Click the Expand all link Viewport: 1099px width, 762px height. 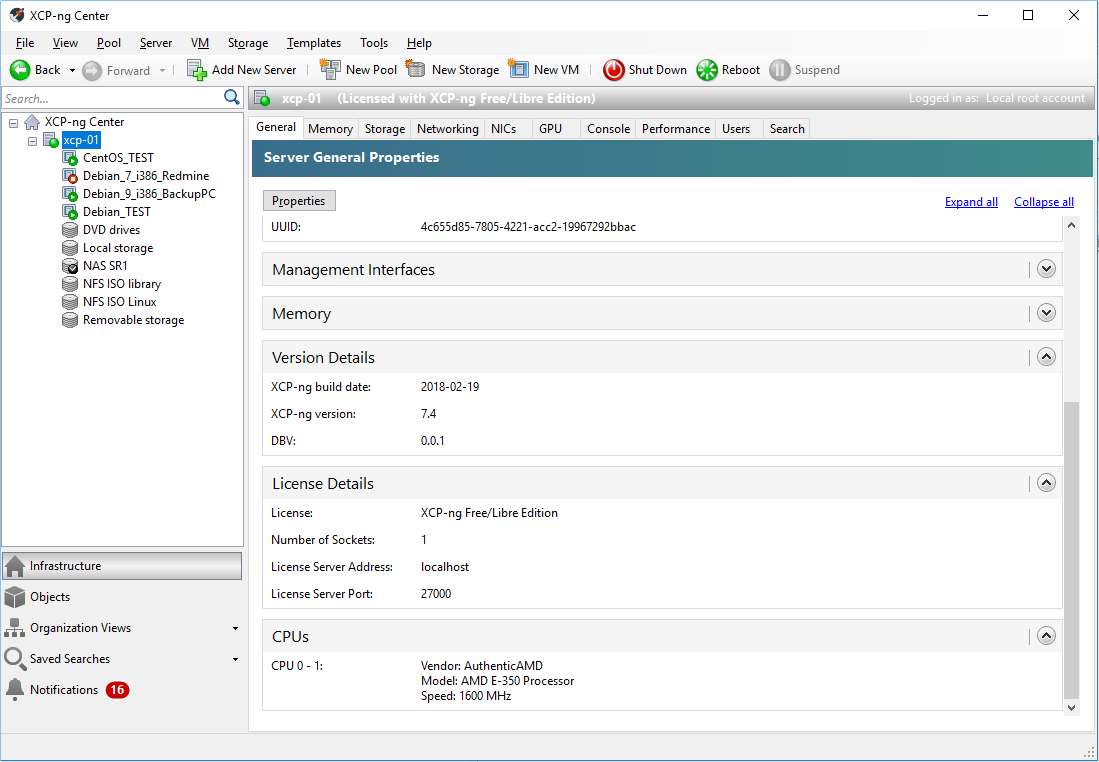[971, 202]
